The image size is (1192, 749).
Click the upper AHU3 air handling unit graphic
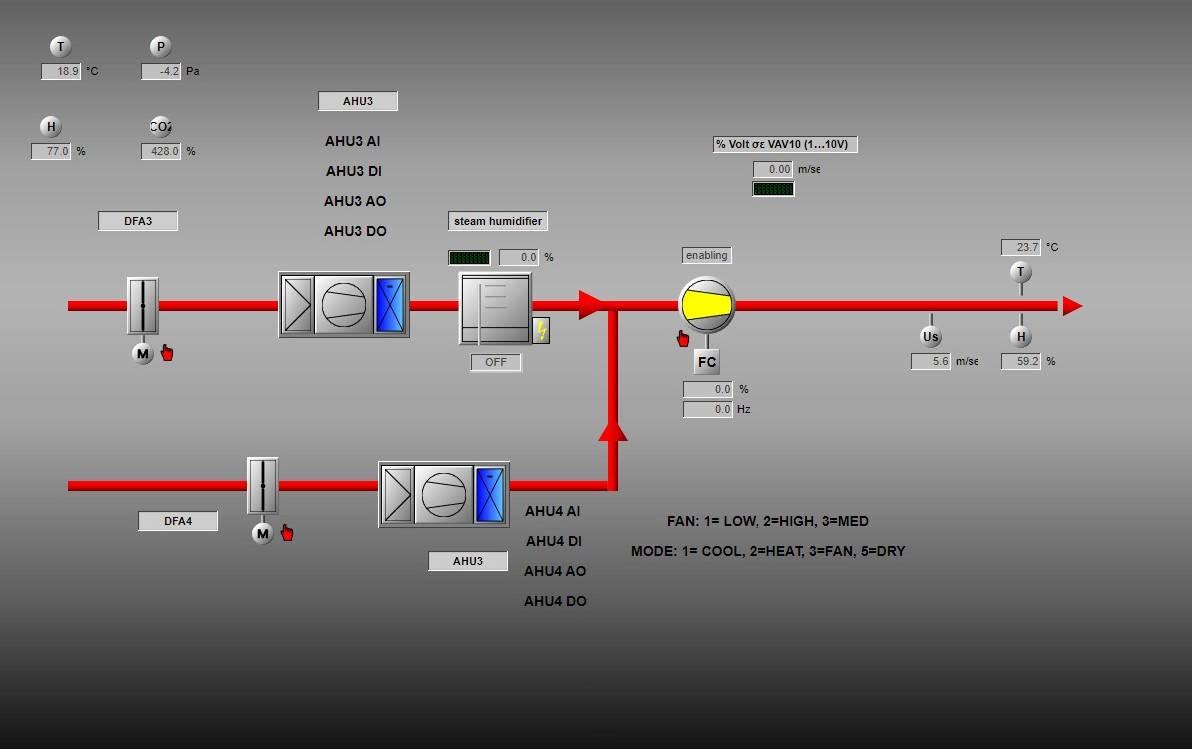pyautogui.click(x=344, y=304)
